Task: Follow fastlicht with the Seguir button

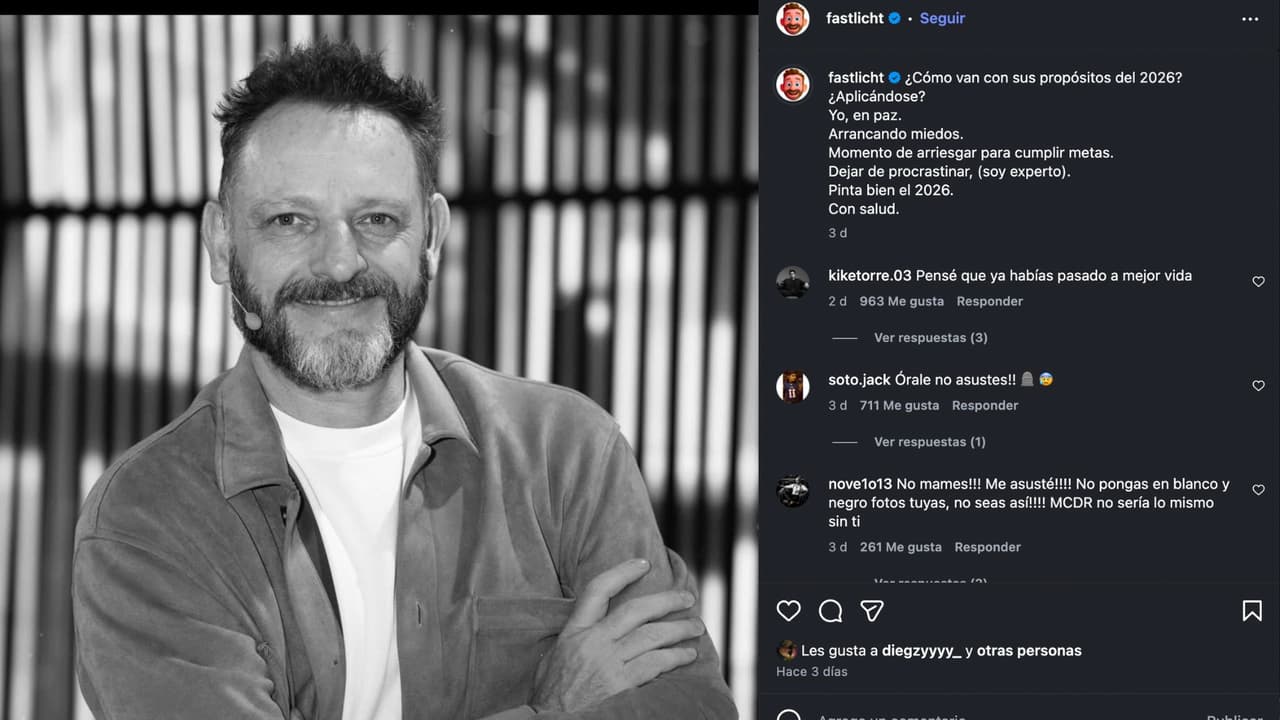Action: [942, 18]
